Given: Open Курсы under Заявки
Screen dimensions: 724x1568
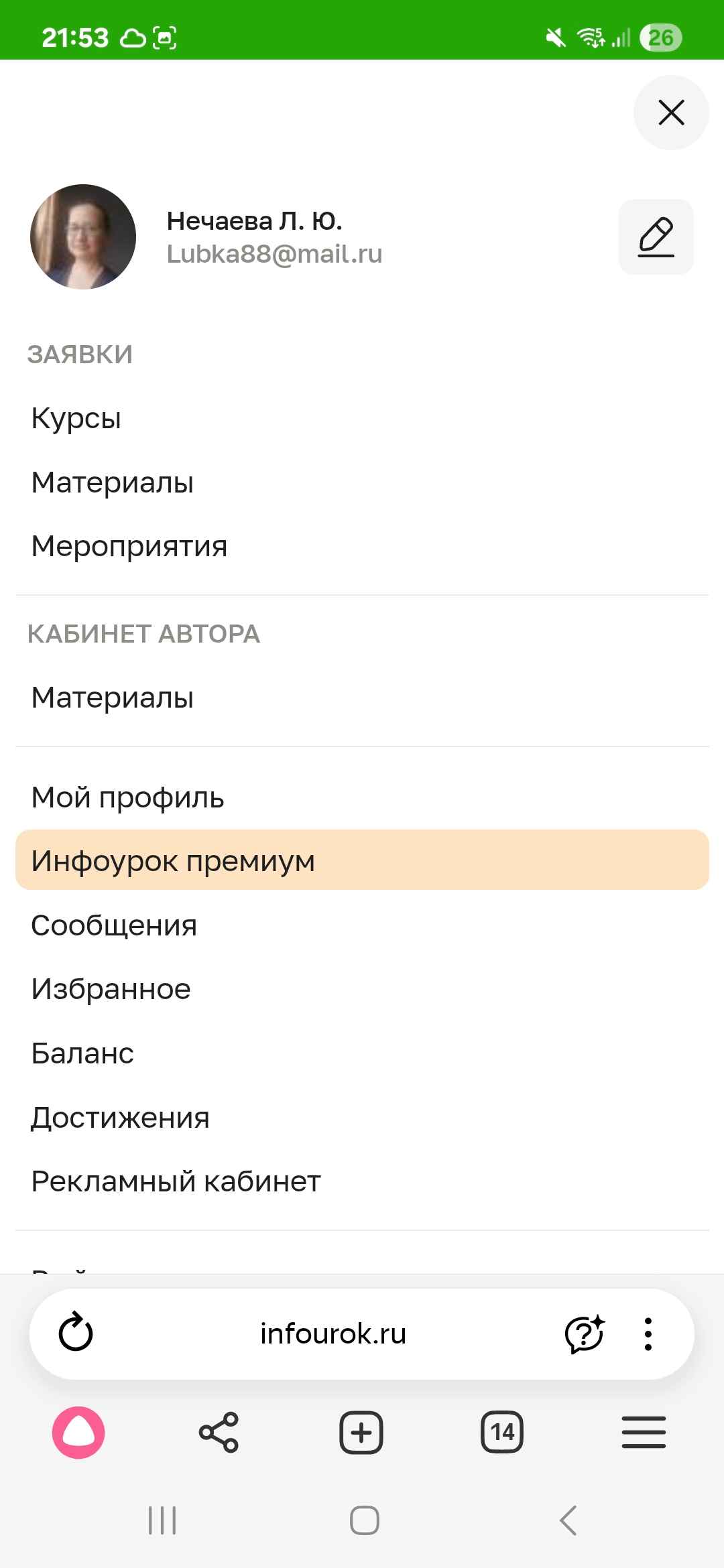Looking at the screenshot, I should click(76, 418).
